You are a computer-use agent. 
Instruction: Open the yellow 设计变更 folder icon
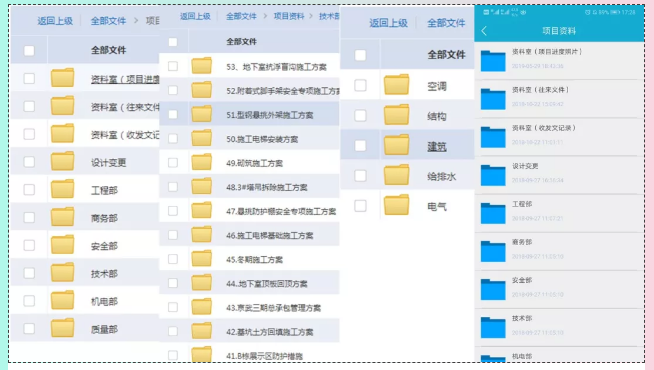[63, 161]
